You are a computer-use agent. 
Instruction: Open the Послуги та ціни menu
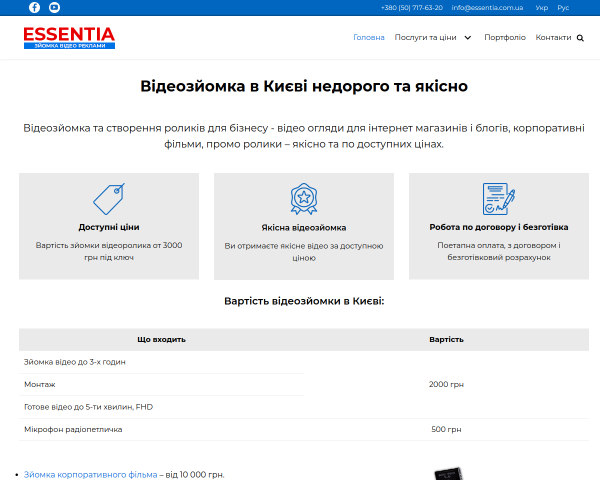coord(426,38)
